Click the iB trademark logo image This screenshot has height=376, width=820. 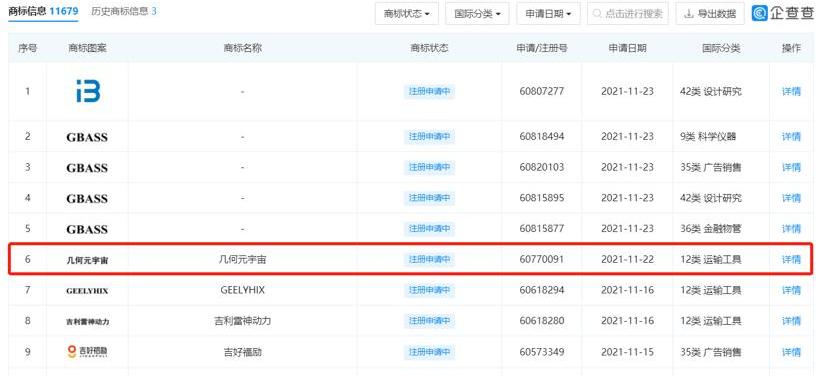87,92
